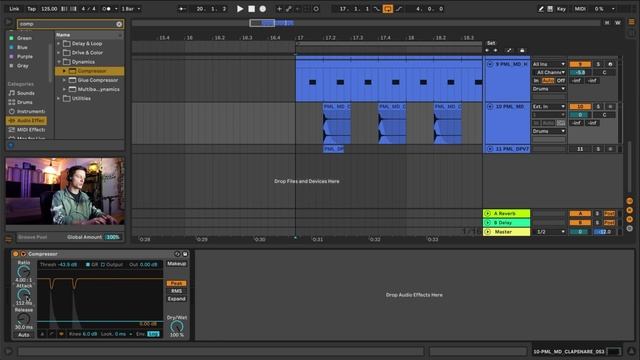
Task: Toggle the computer MIDI keyboard icon
Action: coord(550,9)
